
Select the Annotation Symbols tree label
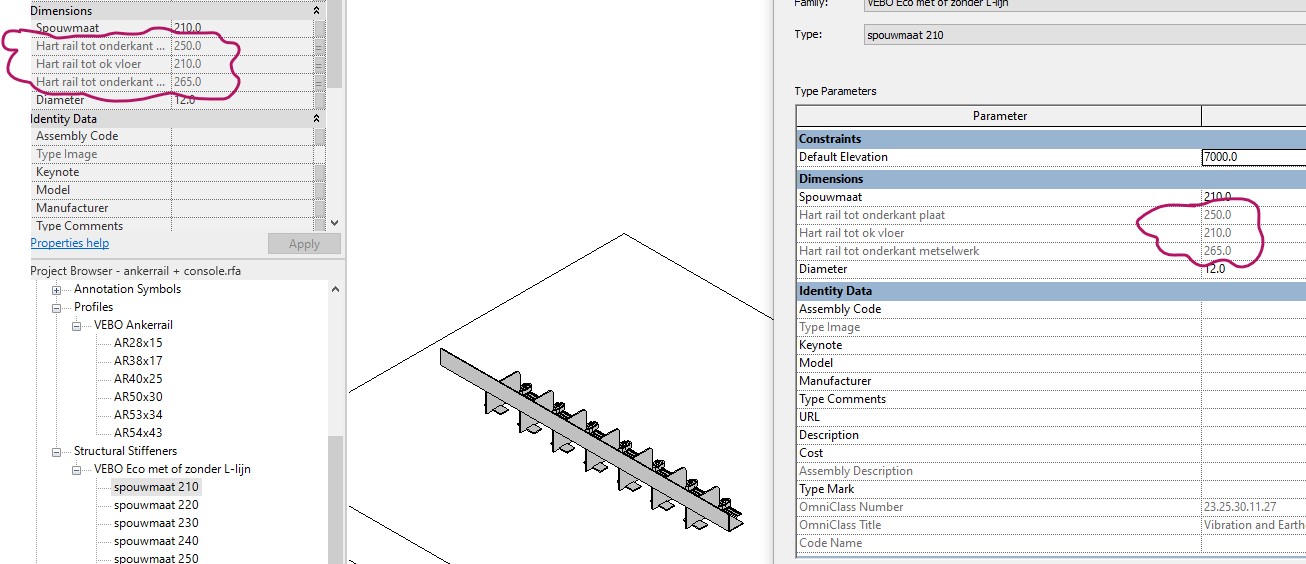128,289
